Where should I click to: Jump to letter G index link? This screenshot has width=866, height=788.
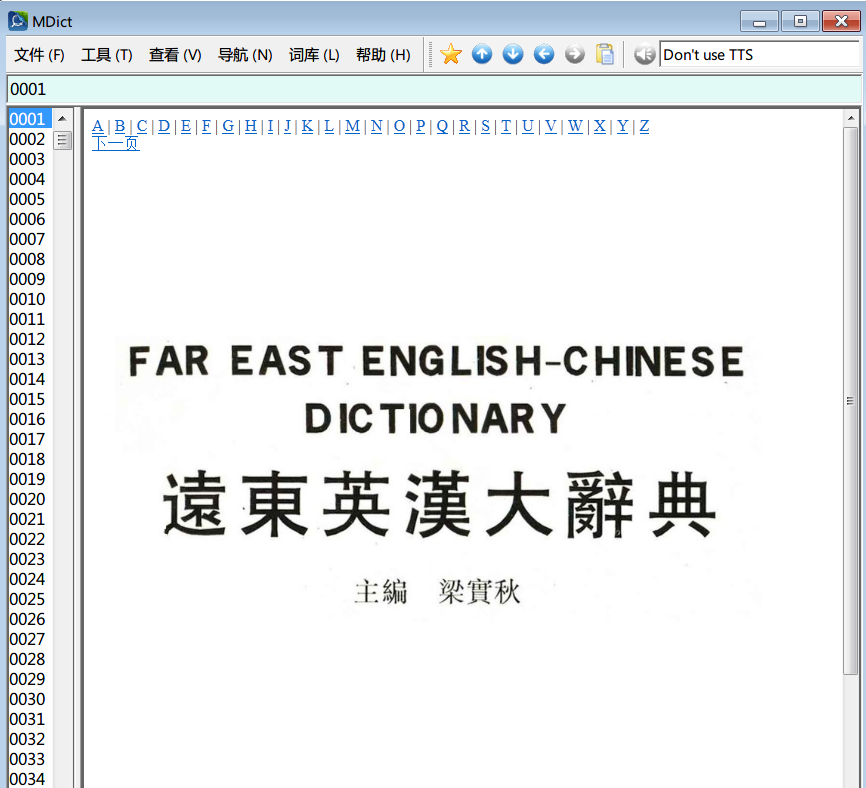[x=228, y=126]
